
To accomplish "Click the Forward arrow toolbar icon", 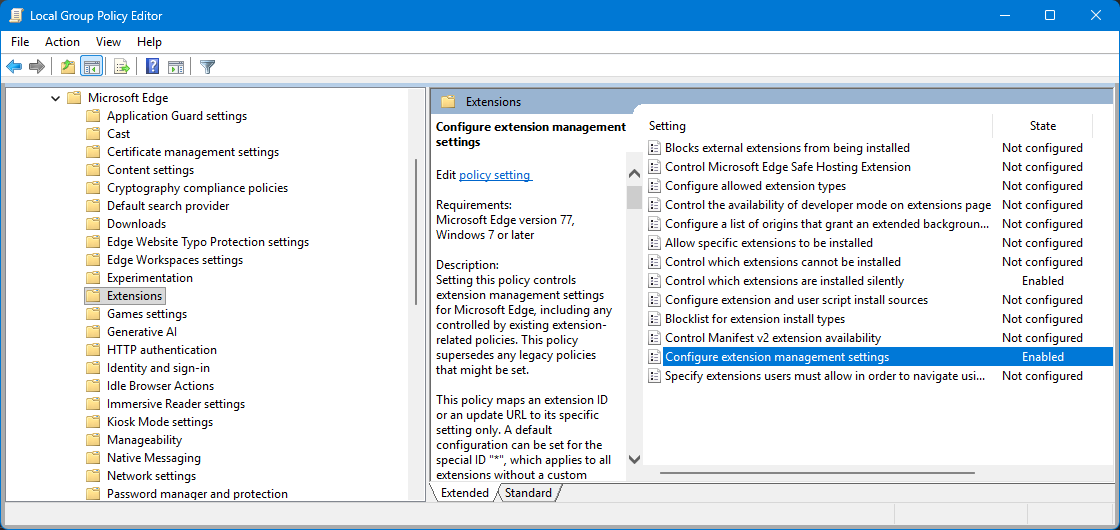I will 36,67.
